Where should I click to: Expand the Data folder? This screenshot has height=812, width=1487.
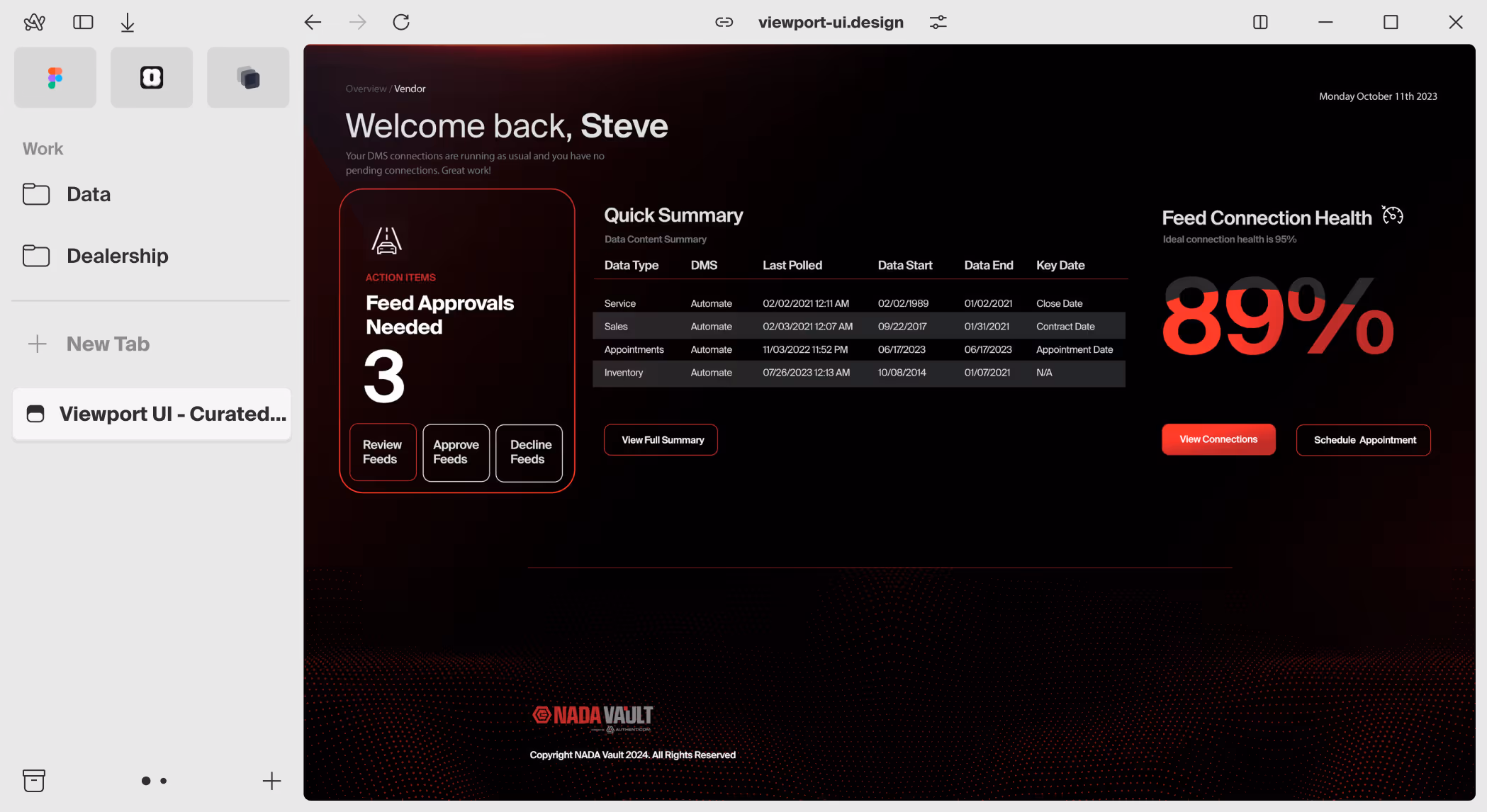(x=88, y=194)
